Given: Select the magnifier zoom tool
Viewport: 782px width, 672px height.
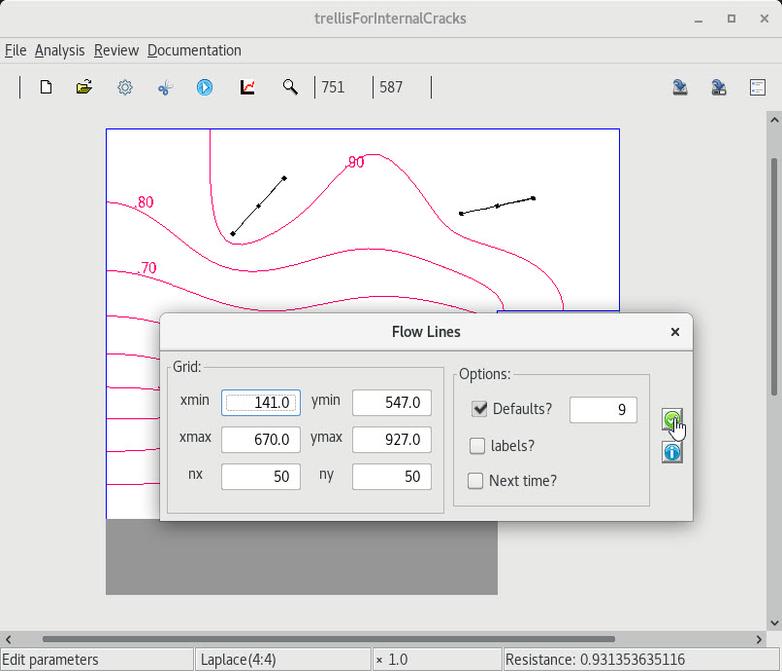Looking at the screenshot, I should 290,88.
